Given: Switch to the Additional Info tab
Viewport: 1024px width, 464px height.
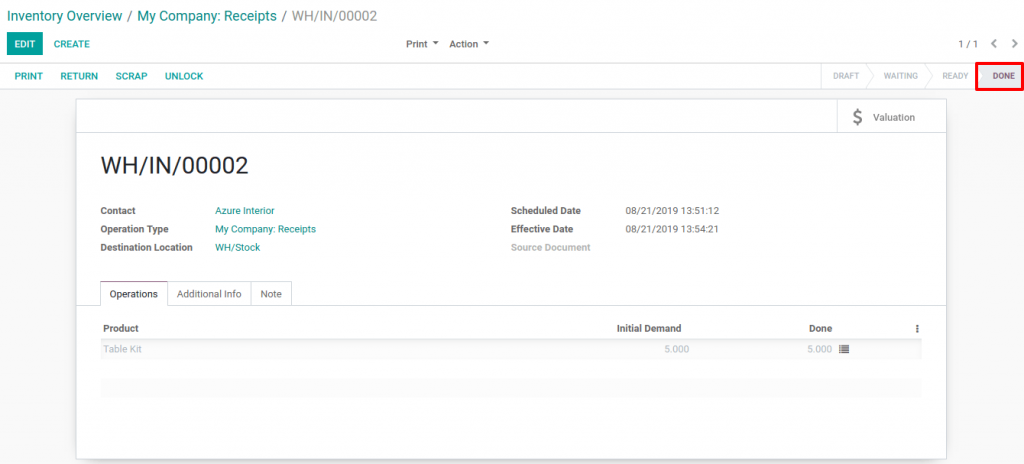Looking at the screenshot, I should 209,293.
